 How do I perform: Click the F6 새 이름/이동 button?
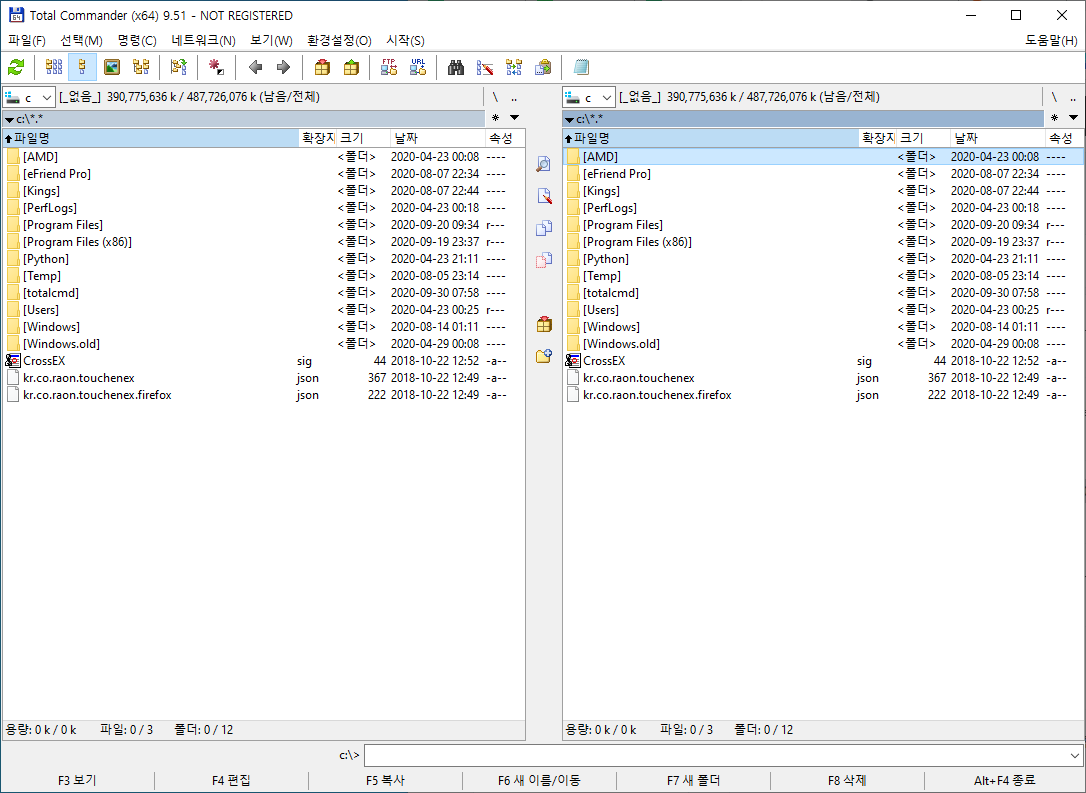click(x=539, y=781)
